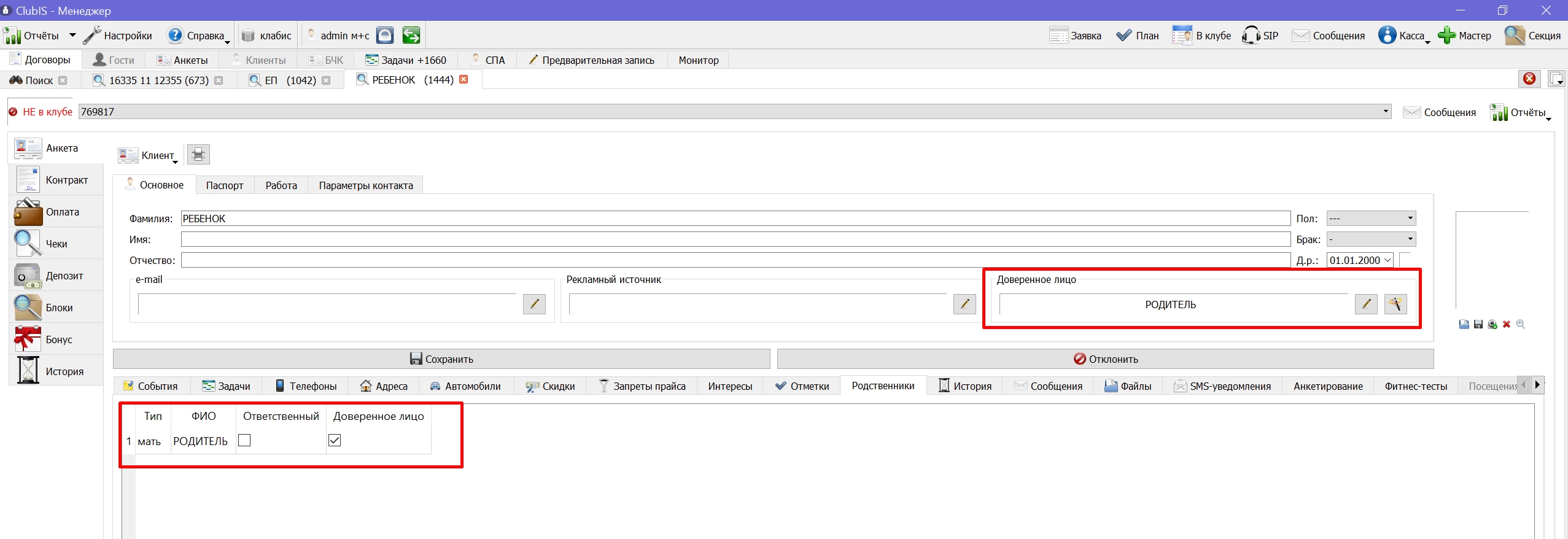Open the Пол dropdown
Screen dimensions: 1568x539
tap(1371, 219)
